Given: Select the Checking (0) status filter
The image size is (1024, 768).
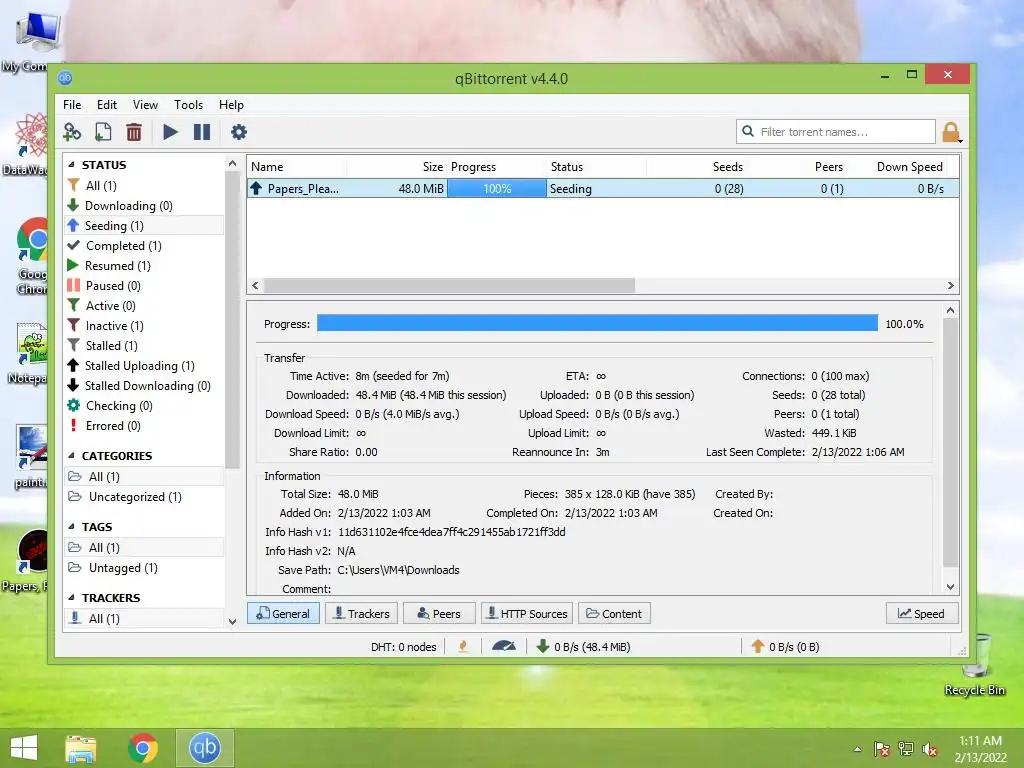Looking at the screenshot, I should 144,406.
